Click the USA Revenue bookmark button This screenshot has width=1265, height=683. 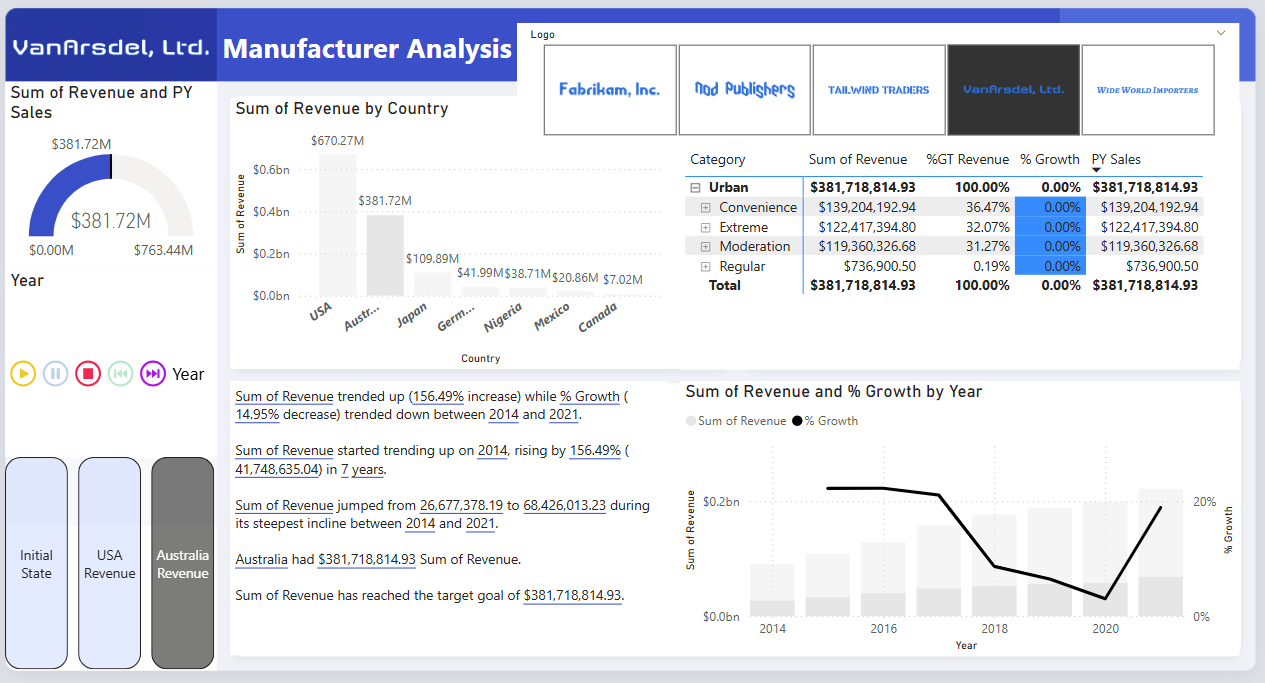(110, 563)
